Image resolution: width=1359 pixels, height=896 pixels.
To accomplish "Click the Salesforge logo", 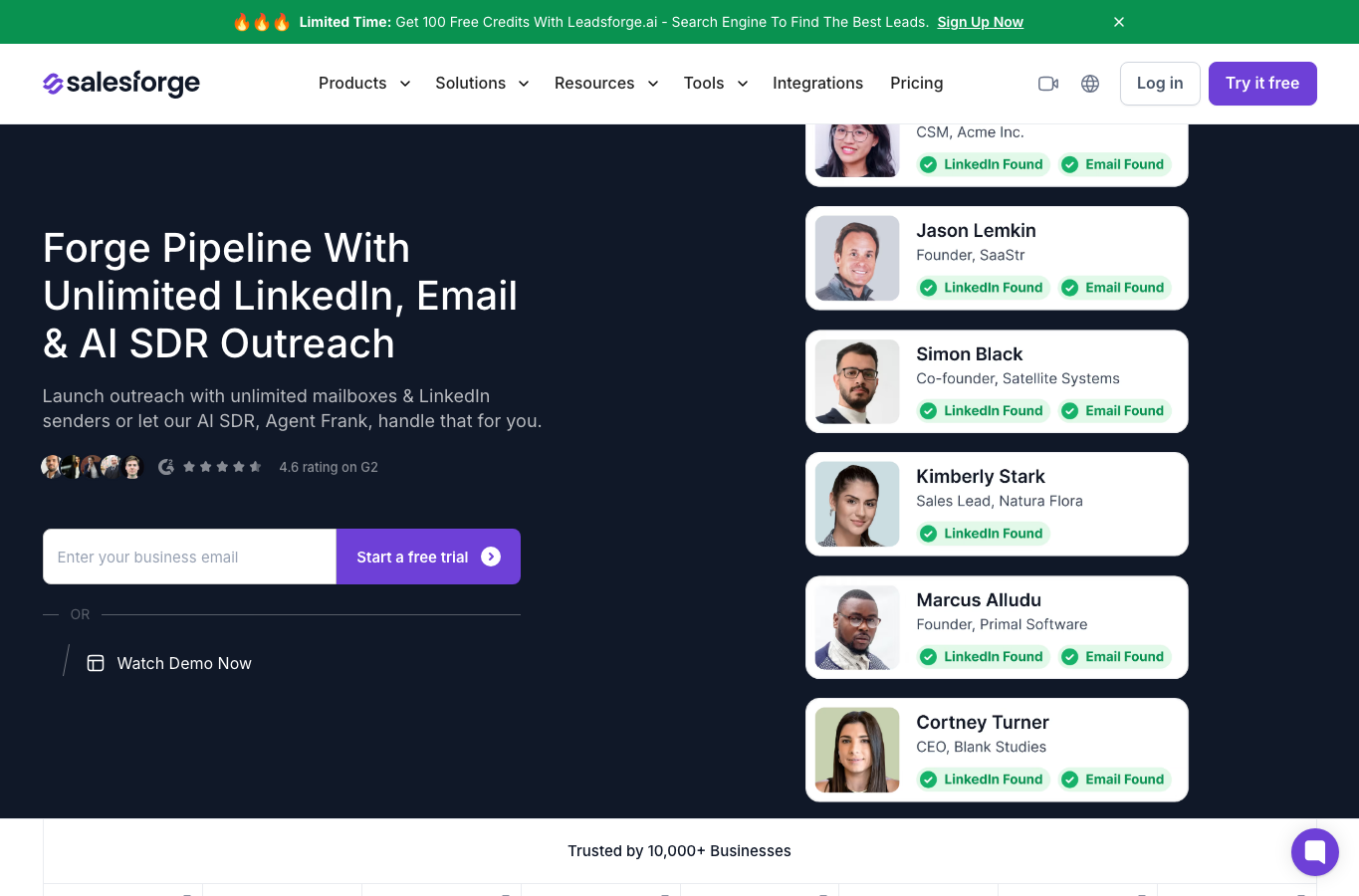I will point(121,84).
